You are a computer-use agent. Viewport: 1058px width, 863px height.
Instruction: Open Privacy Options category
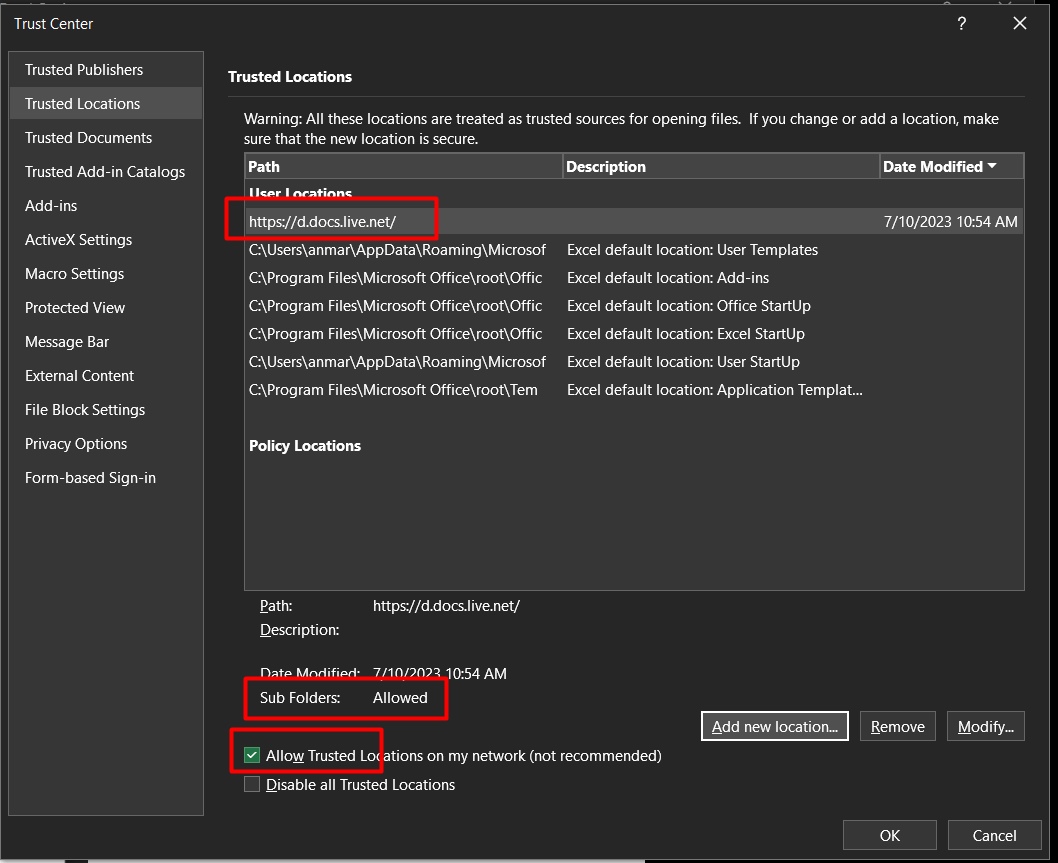76,444
